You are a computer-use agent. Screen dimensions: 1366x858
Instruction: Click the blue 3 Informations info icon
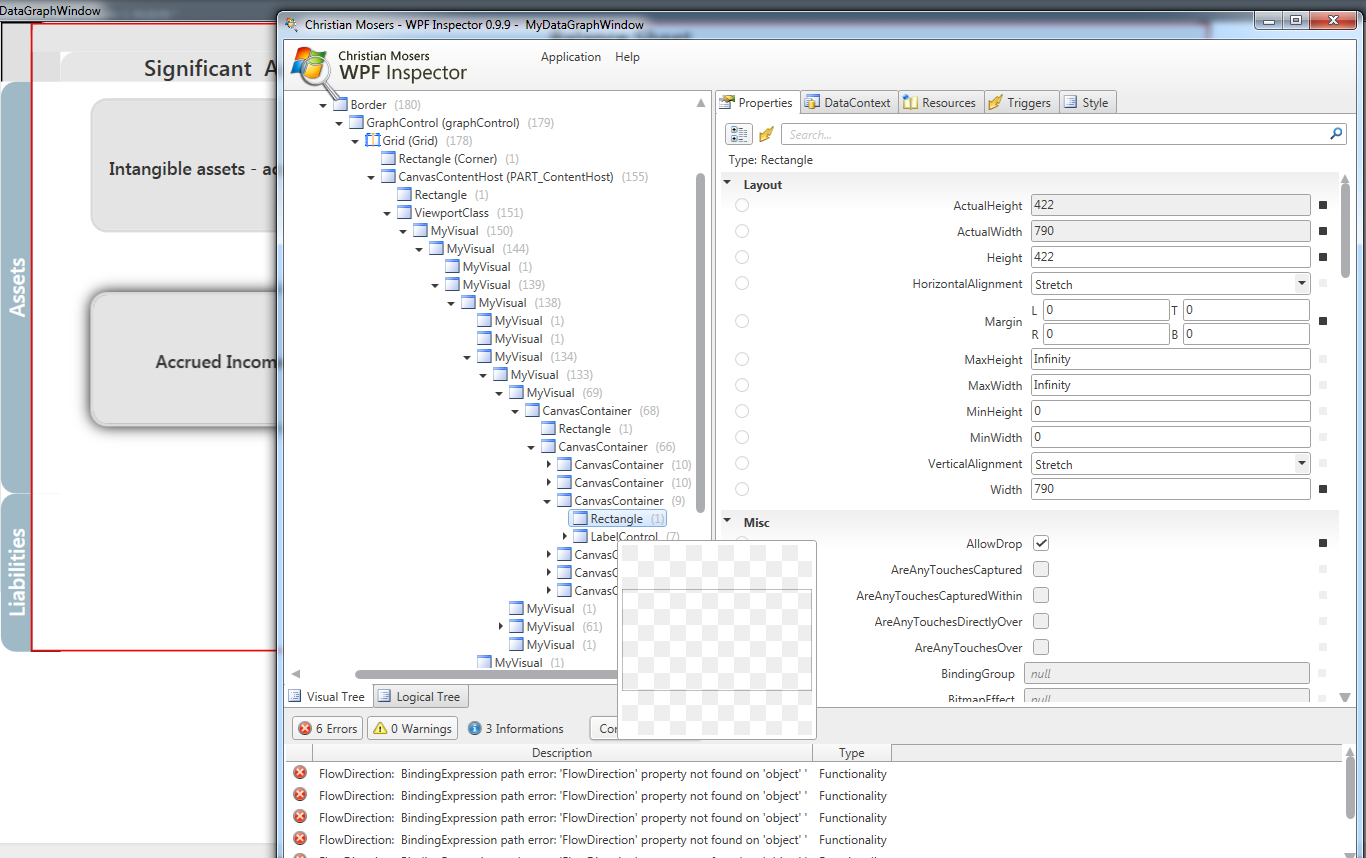475,728
